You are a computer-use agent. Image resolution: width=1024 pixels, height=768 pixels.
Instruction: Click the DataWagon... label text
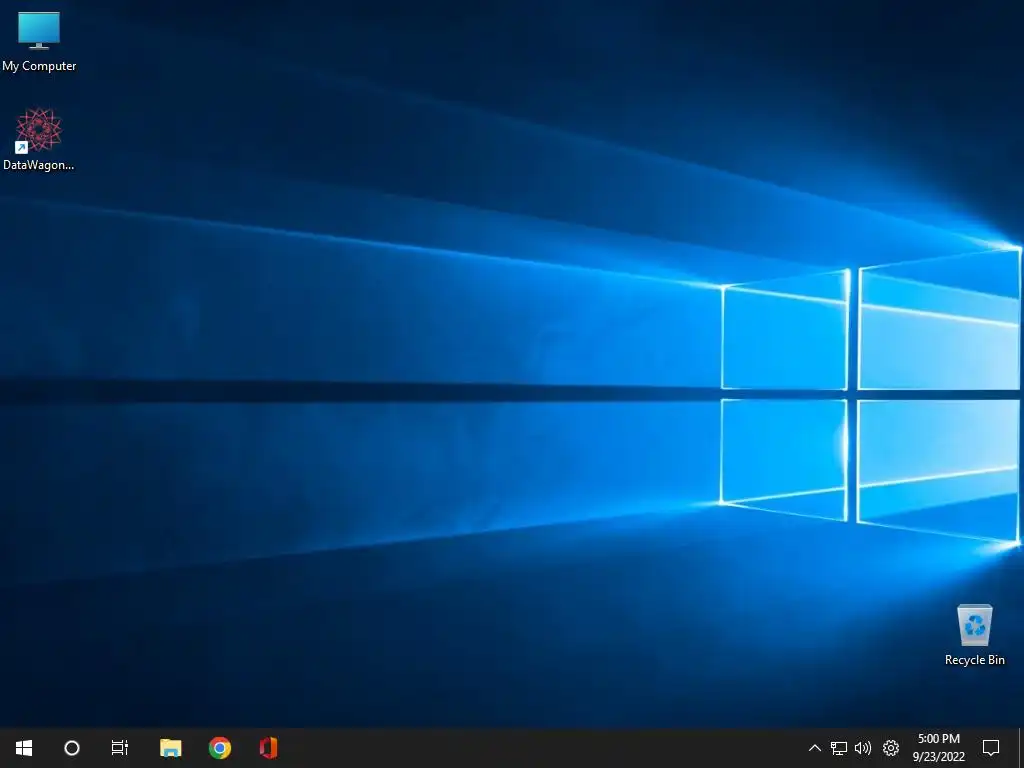(39, 165)
